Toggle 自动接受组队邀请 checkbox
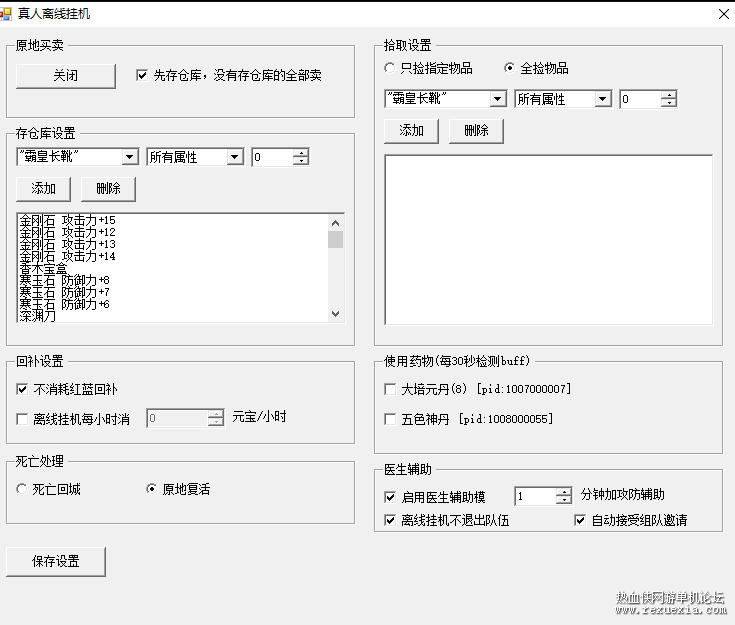The height and width of the screenshot is (625, 735). 580,520
